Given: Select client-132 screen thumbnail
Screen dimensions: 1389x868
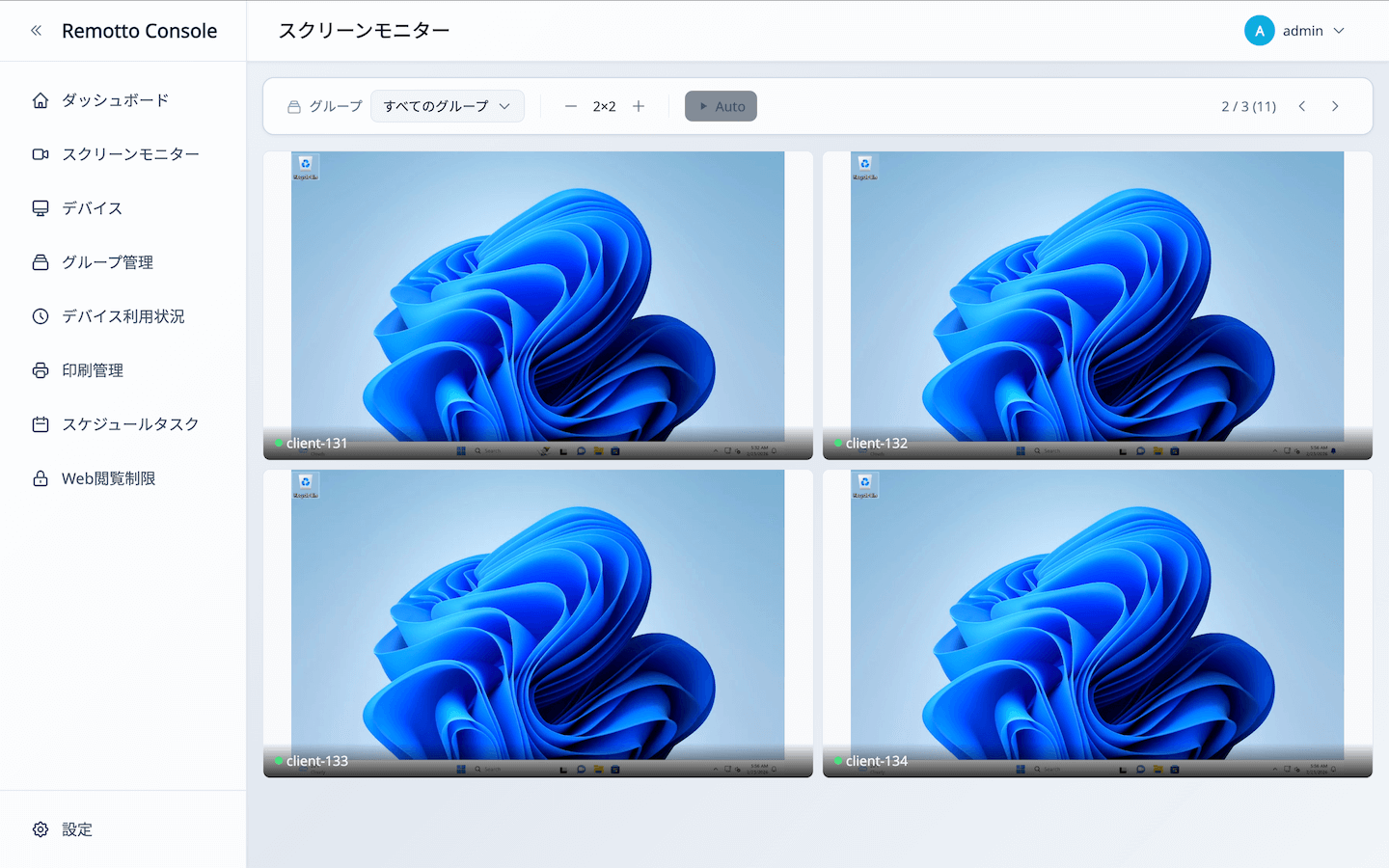Looking at the screenshot, I should coord(1097,304).
